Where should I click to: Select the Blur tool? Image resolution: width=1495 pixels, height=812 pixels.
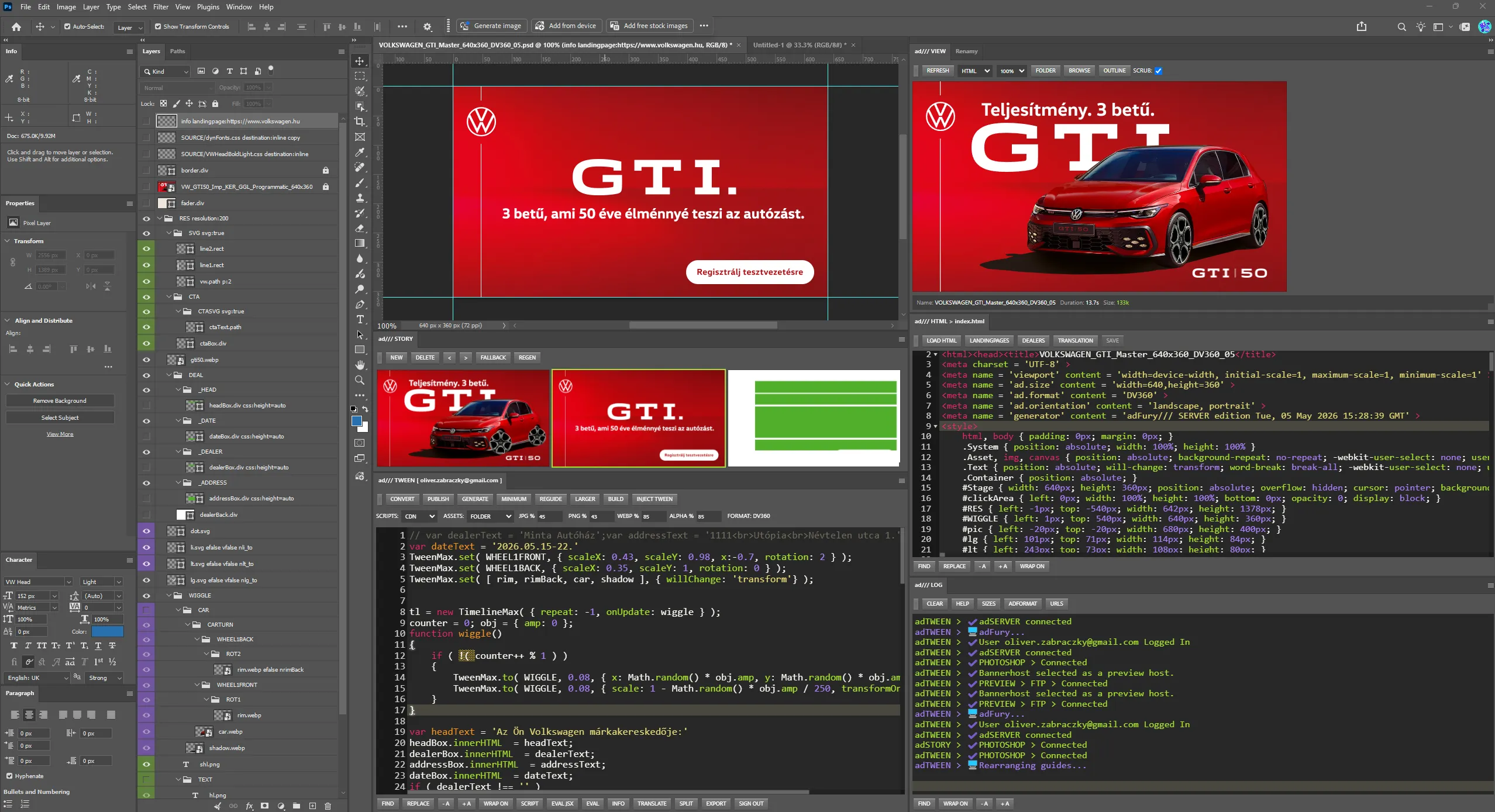pos(360,258)
